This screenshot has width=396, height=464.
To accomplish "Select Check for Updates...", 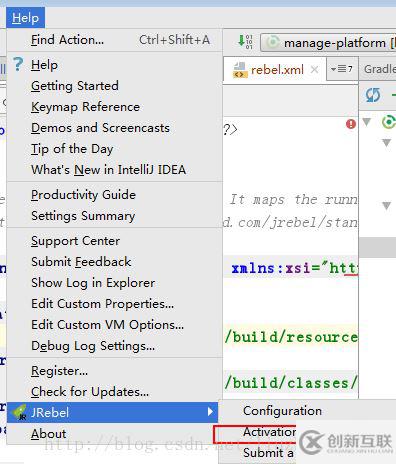I will pos(114,392).
